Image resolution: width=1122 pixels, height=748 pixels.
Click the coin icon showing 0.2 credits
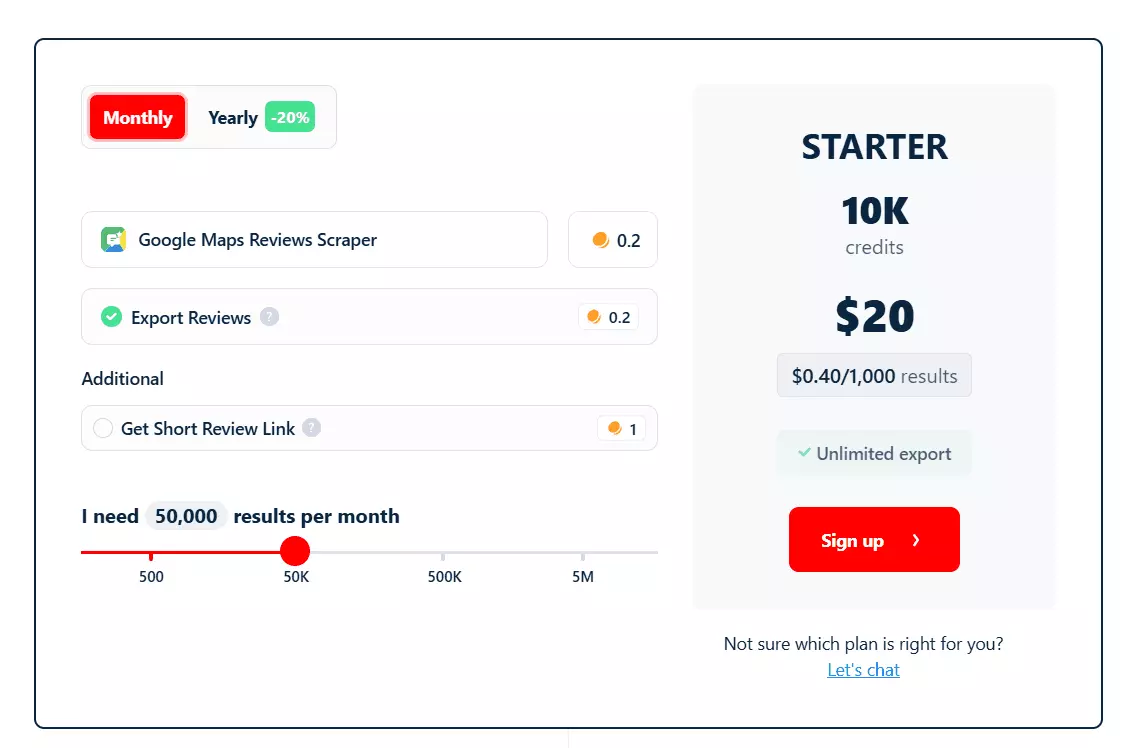tap(600, 240)
